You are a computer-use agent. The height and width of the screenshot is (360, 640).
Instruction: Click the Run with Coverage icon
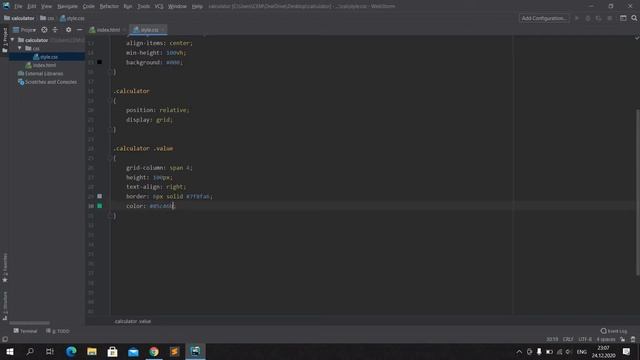coord(598,18)
